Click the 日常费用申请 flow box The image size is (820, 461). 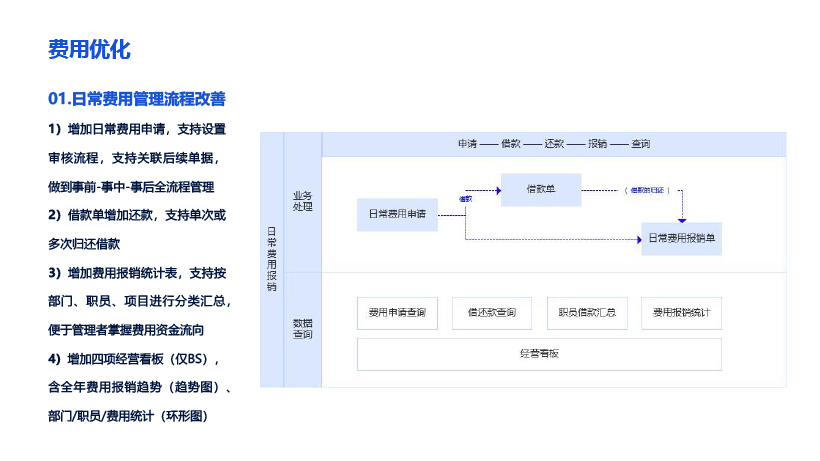coord(397,214)
